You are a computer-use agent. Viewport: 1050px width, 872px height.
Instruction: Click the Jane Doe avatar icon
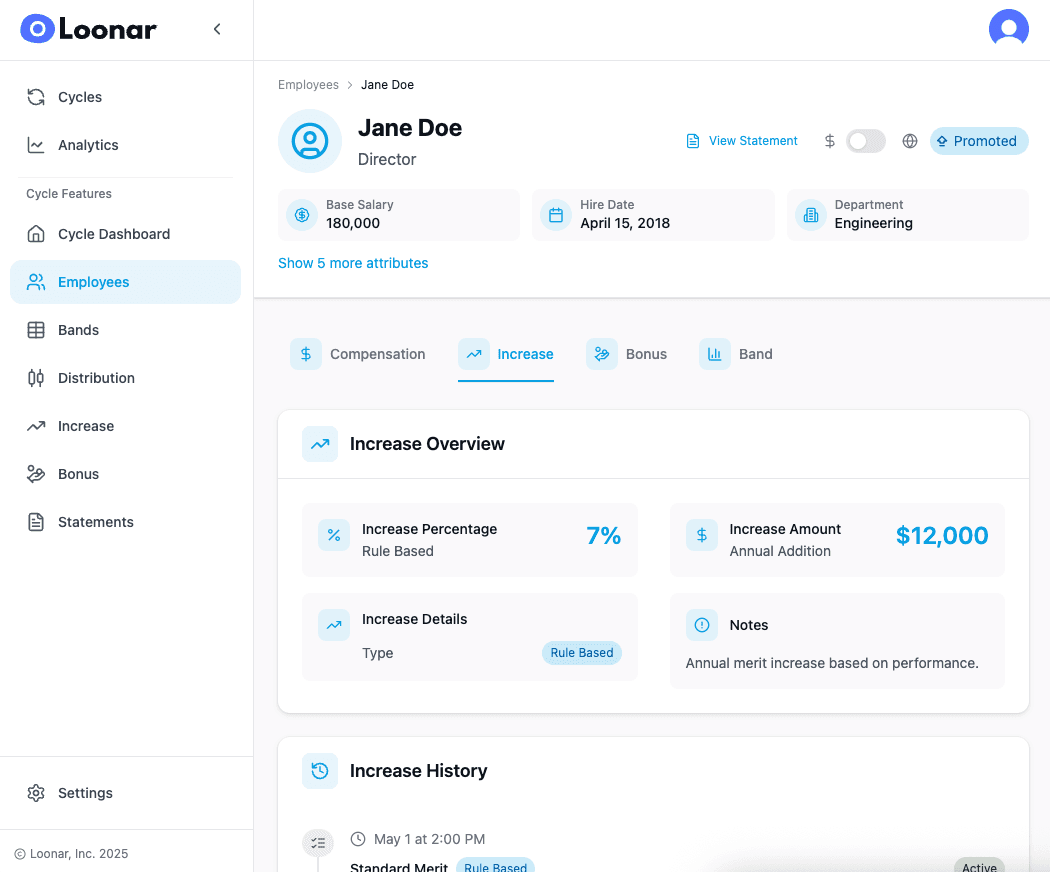(310, 141)
